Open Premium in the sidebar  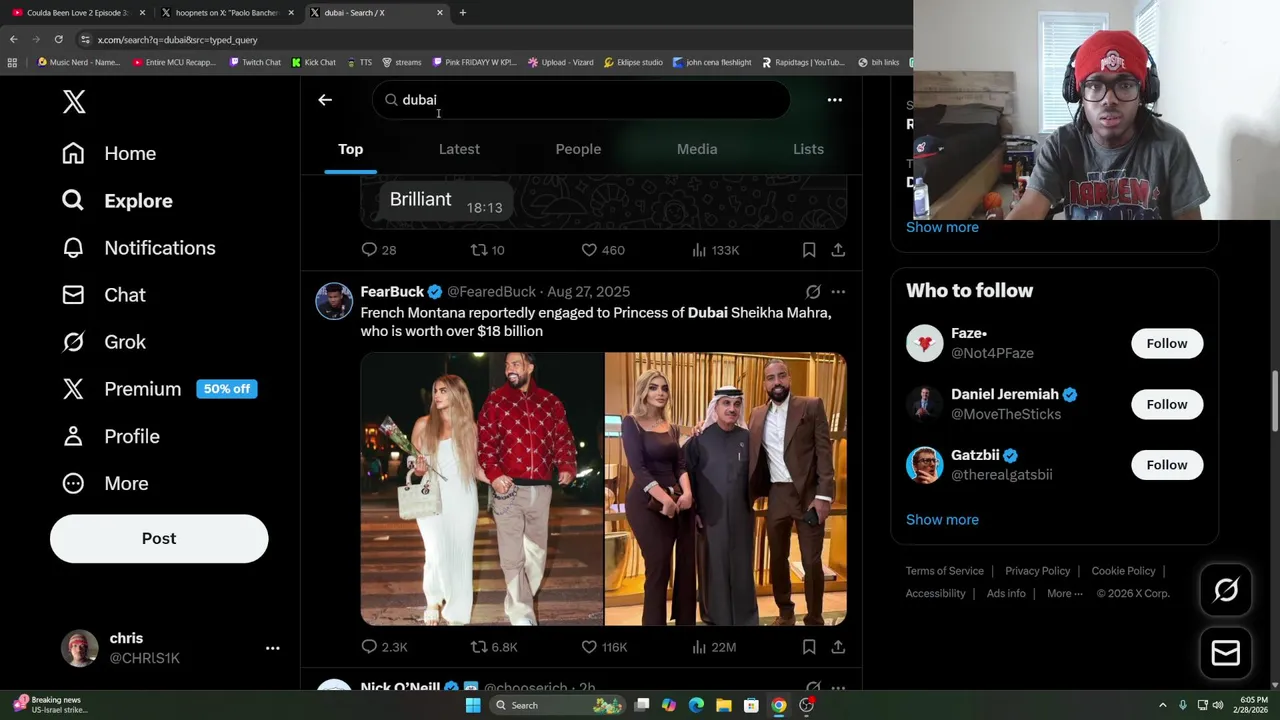(x=159, y=389)
